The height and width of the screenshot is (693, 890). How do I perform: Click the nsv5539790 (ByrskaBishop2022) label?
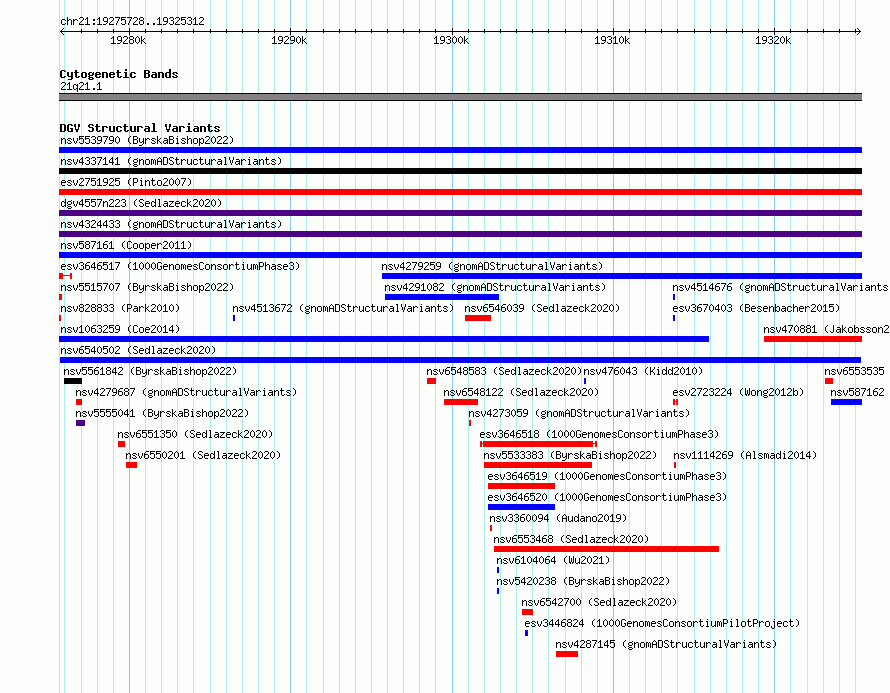point(147,140)
